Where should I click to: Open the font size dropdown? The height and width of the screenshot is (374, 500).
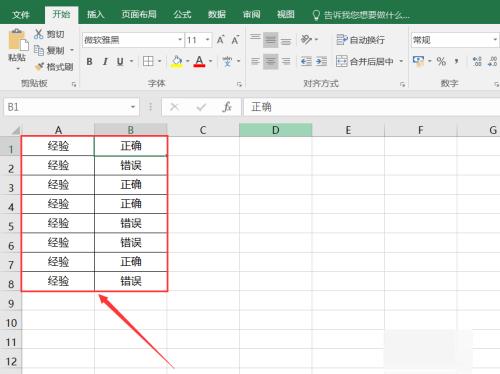click(x=207, y=40)
